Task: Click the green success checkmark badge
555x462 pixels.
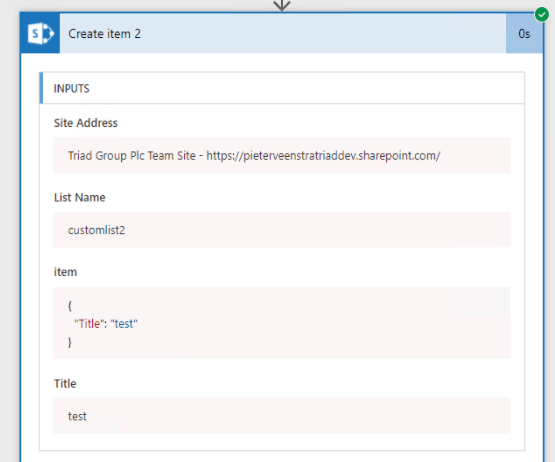Action: click(x=542, y=15)
